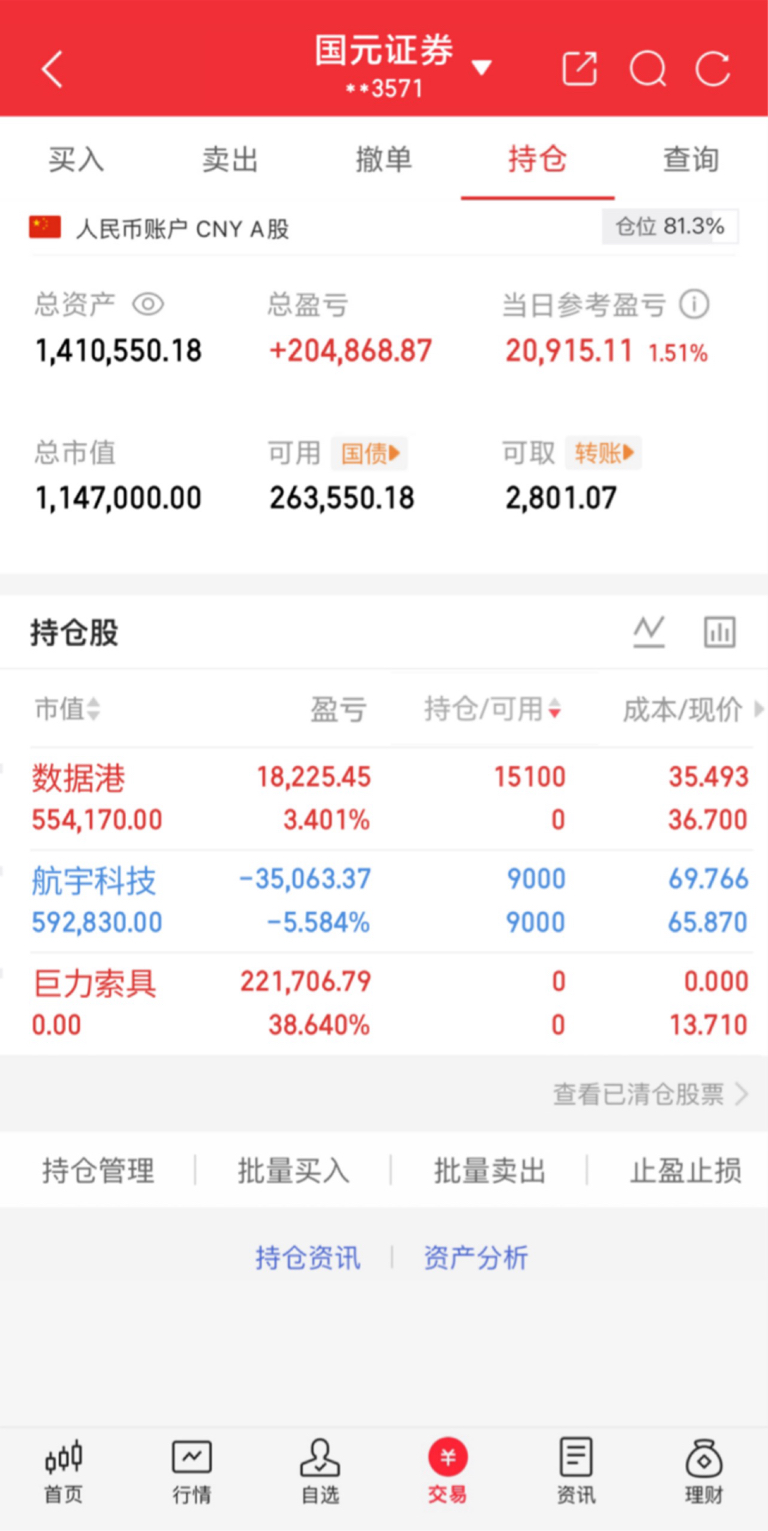Tap the 转账 transfer button
This screenshot has height=1531, width=768.
point(604,453)
